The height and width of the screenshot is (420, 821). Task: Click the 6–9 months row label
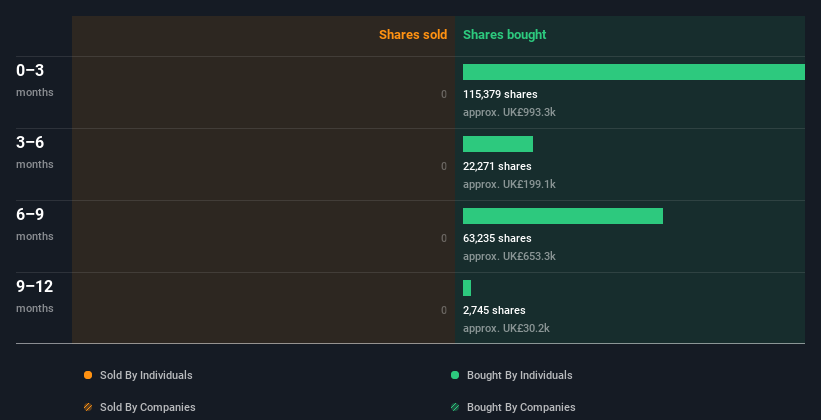(x=35, y=224)
